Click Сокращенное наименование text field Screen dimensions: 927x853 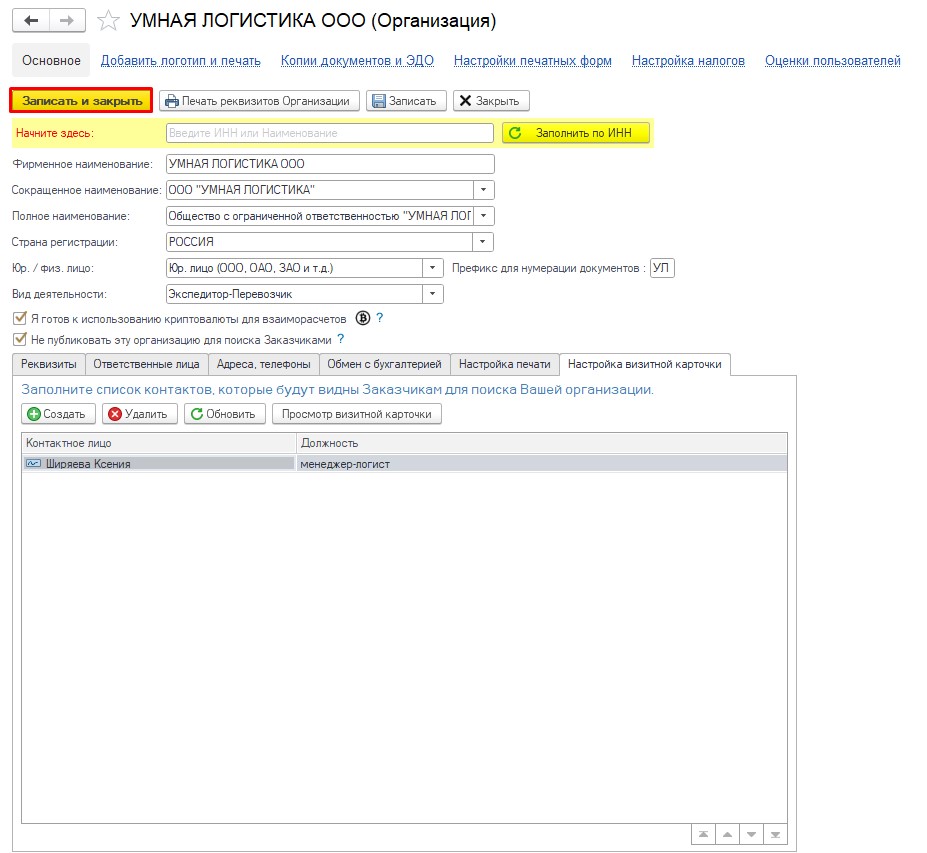point(320,190)
